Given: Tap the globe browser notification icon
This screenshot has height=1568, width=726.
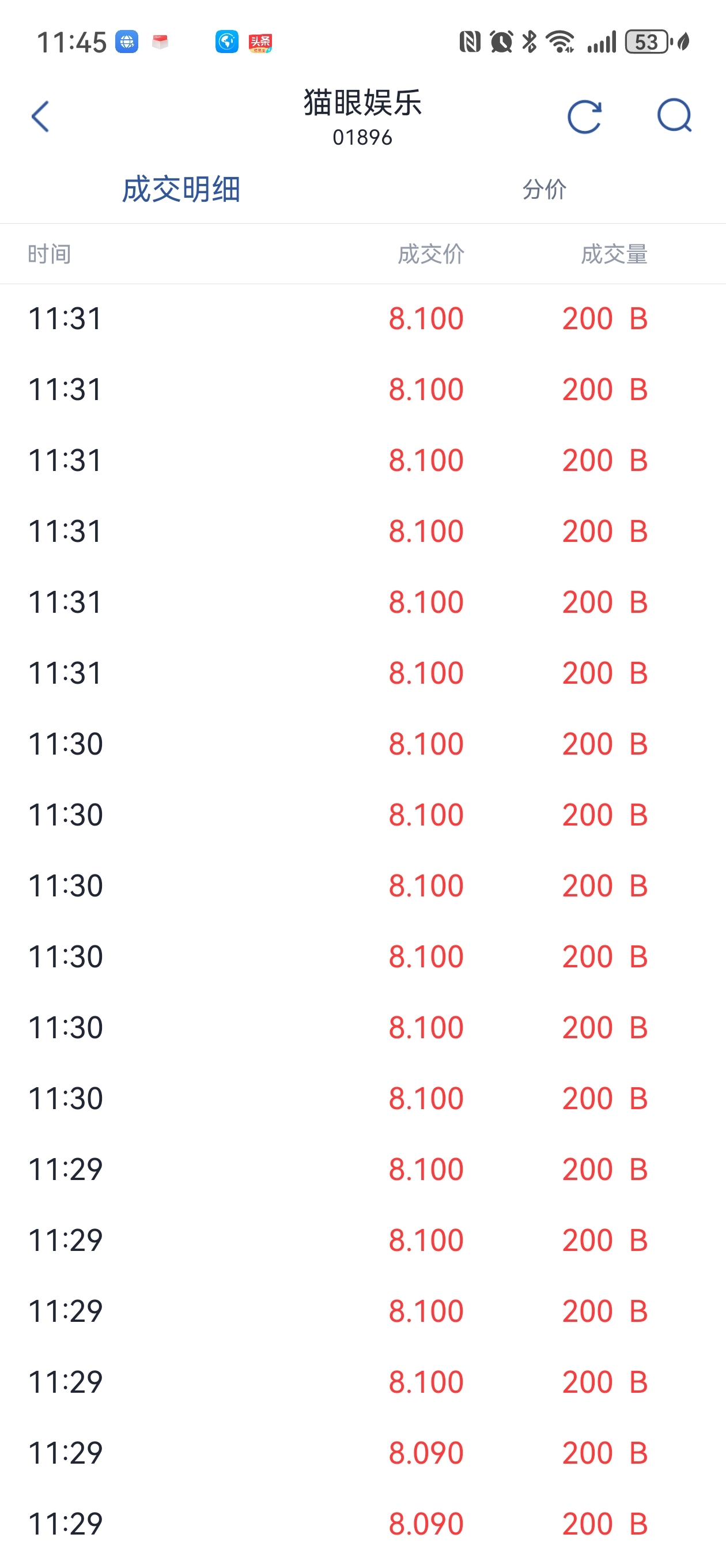Looking at the screenshot, I should coord(127,42).
